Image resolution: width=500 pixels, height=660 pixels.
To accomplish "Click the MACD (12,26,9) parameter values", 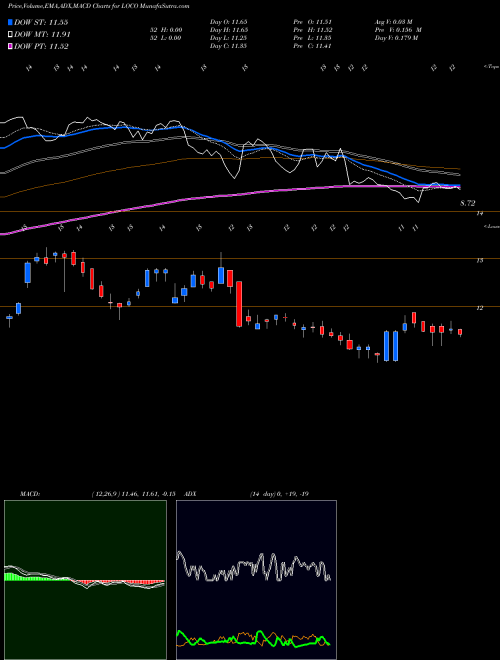I will [x=133, y=494].
